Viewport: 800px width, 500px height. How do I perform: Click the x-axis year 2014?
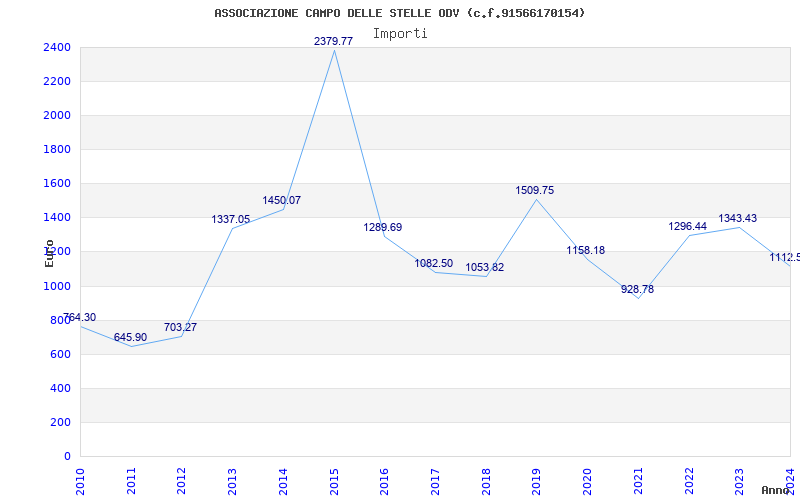[x=283, y=482]
